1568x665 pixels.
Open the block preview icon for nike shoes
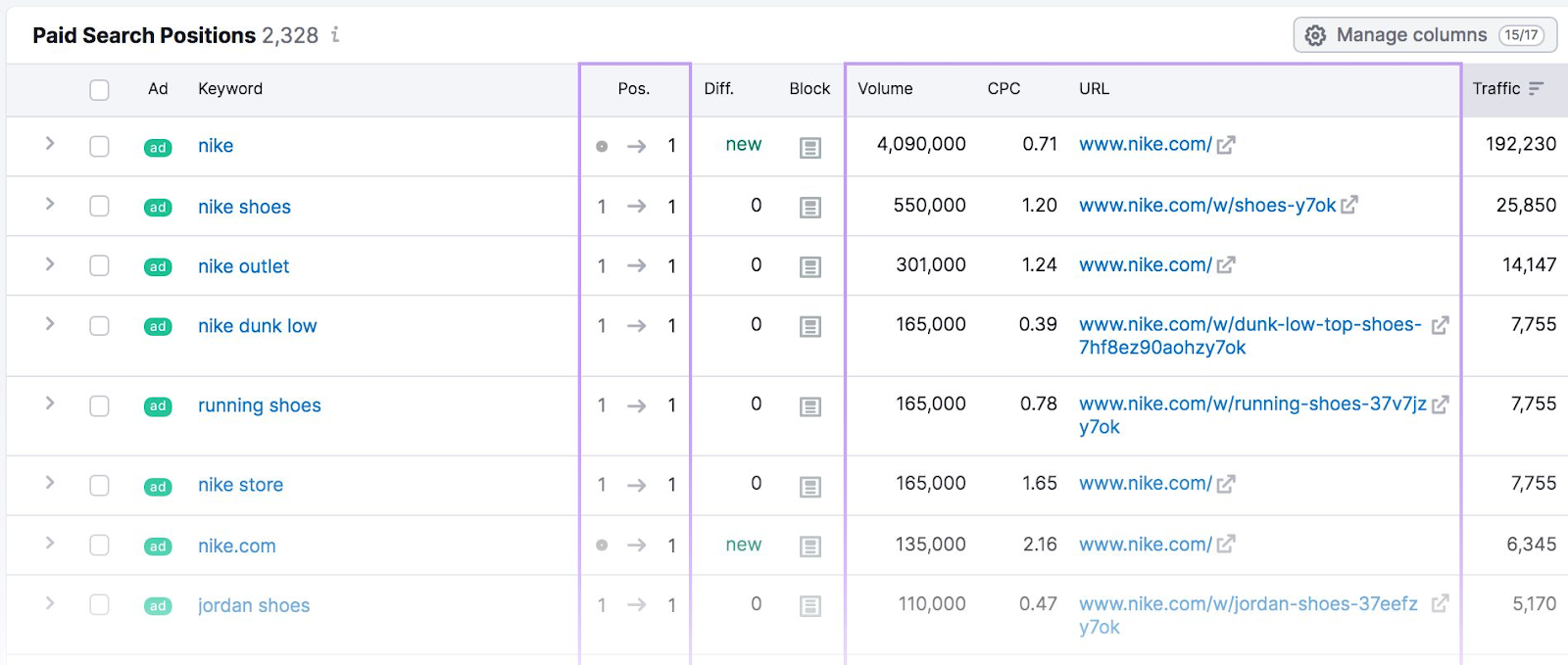809,208
